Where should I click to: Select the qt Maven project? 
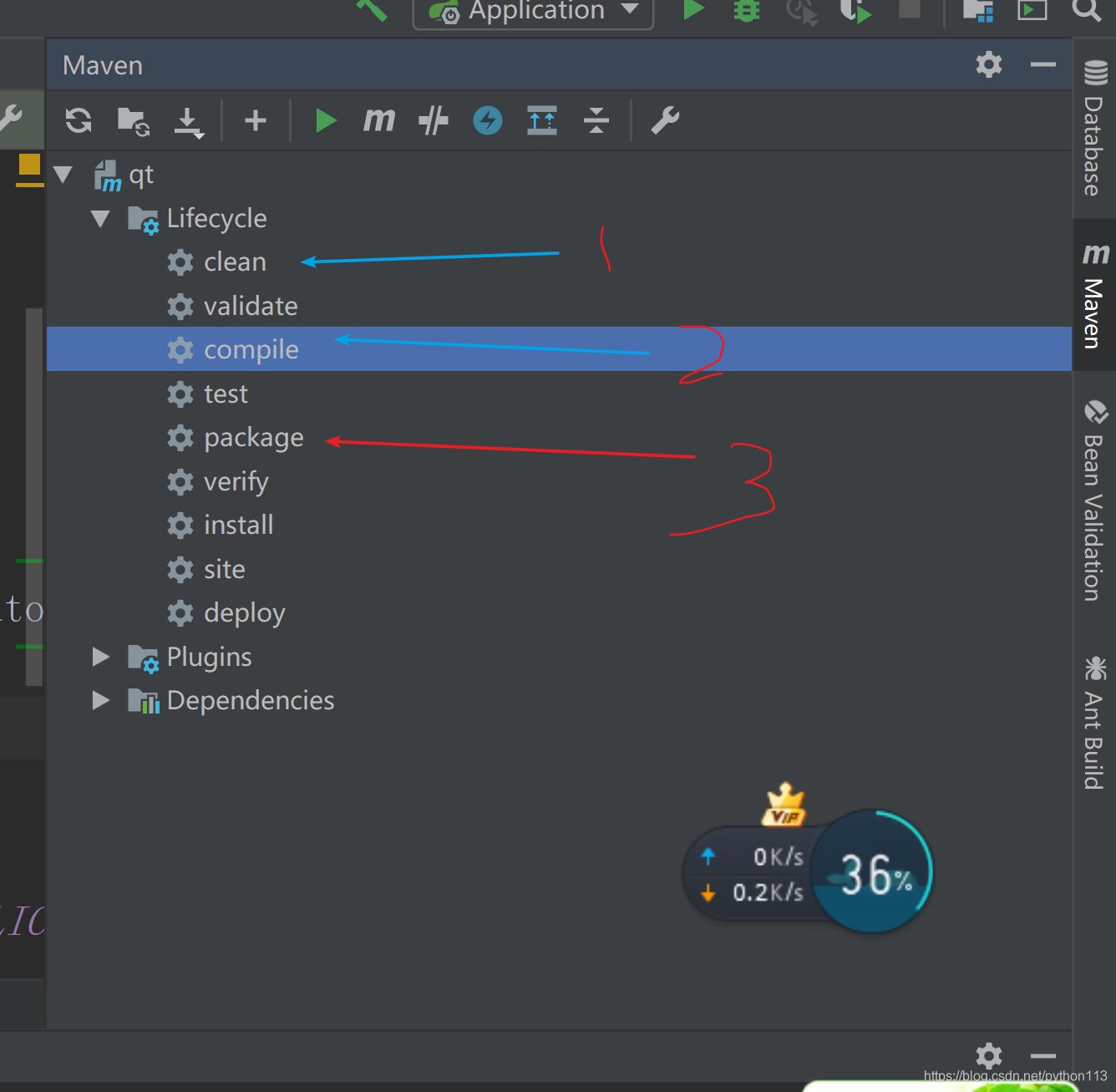124,175
